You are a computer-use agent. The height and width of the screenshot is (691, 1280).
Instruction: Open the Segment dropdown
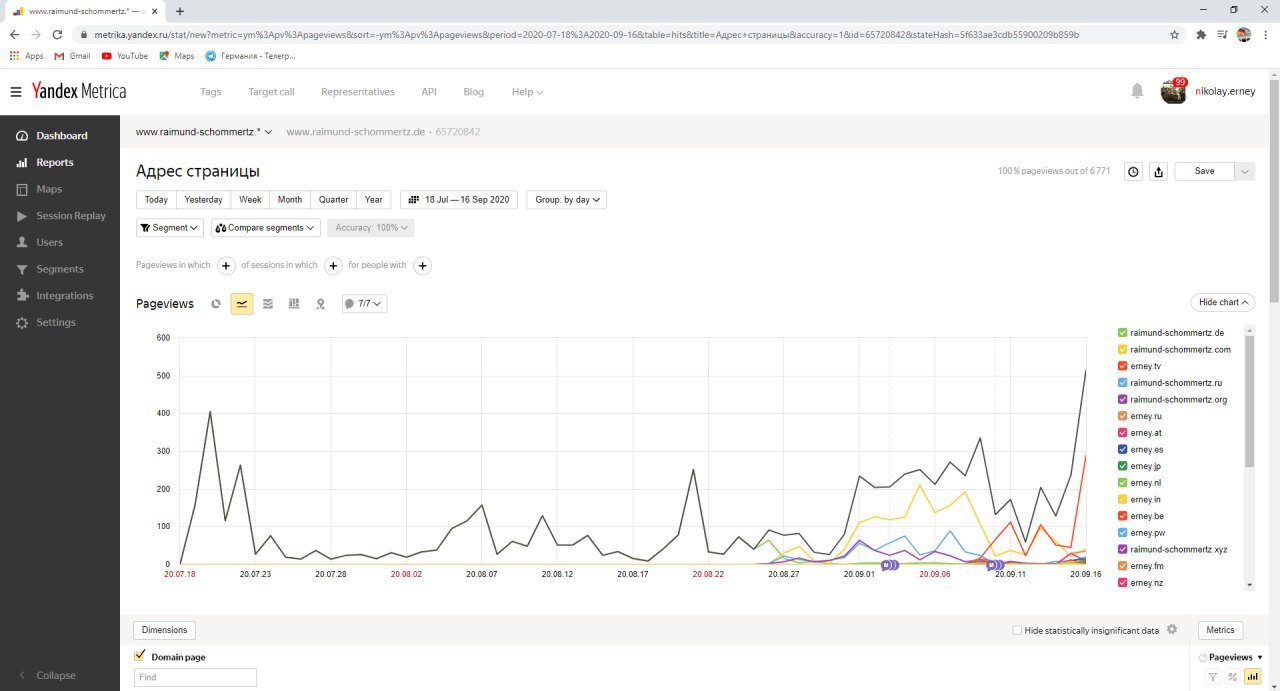pos(169,228)
